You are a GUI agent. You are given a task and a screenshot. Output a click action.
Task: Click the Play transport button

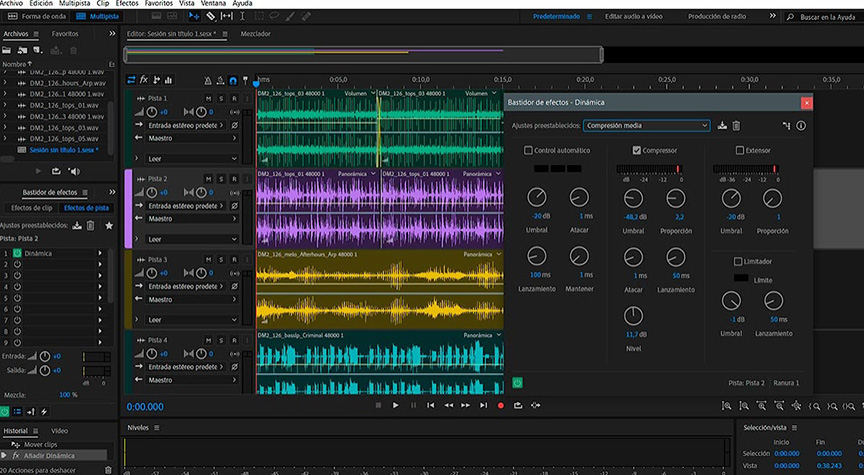(x=396, y=405)
